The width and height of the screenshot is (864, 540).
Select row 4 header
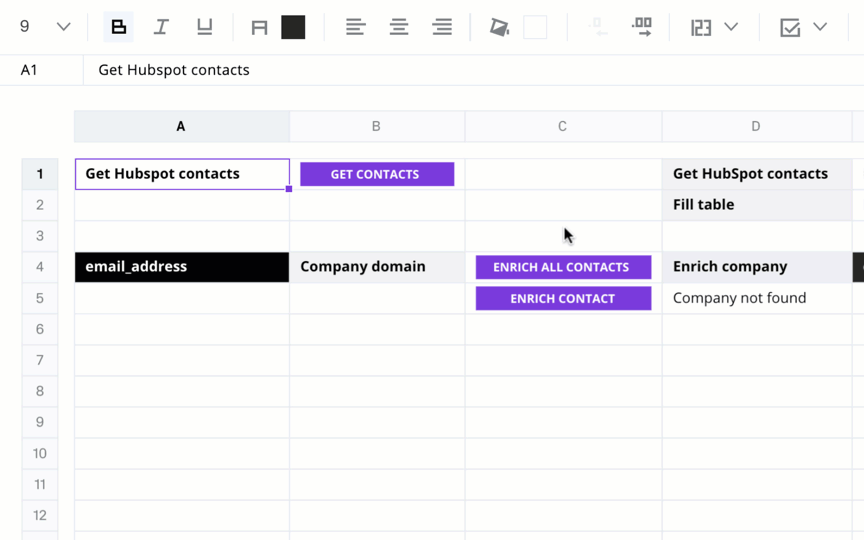point(40,267)
